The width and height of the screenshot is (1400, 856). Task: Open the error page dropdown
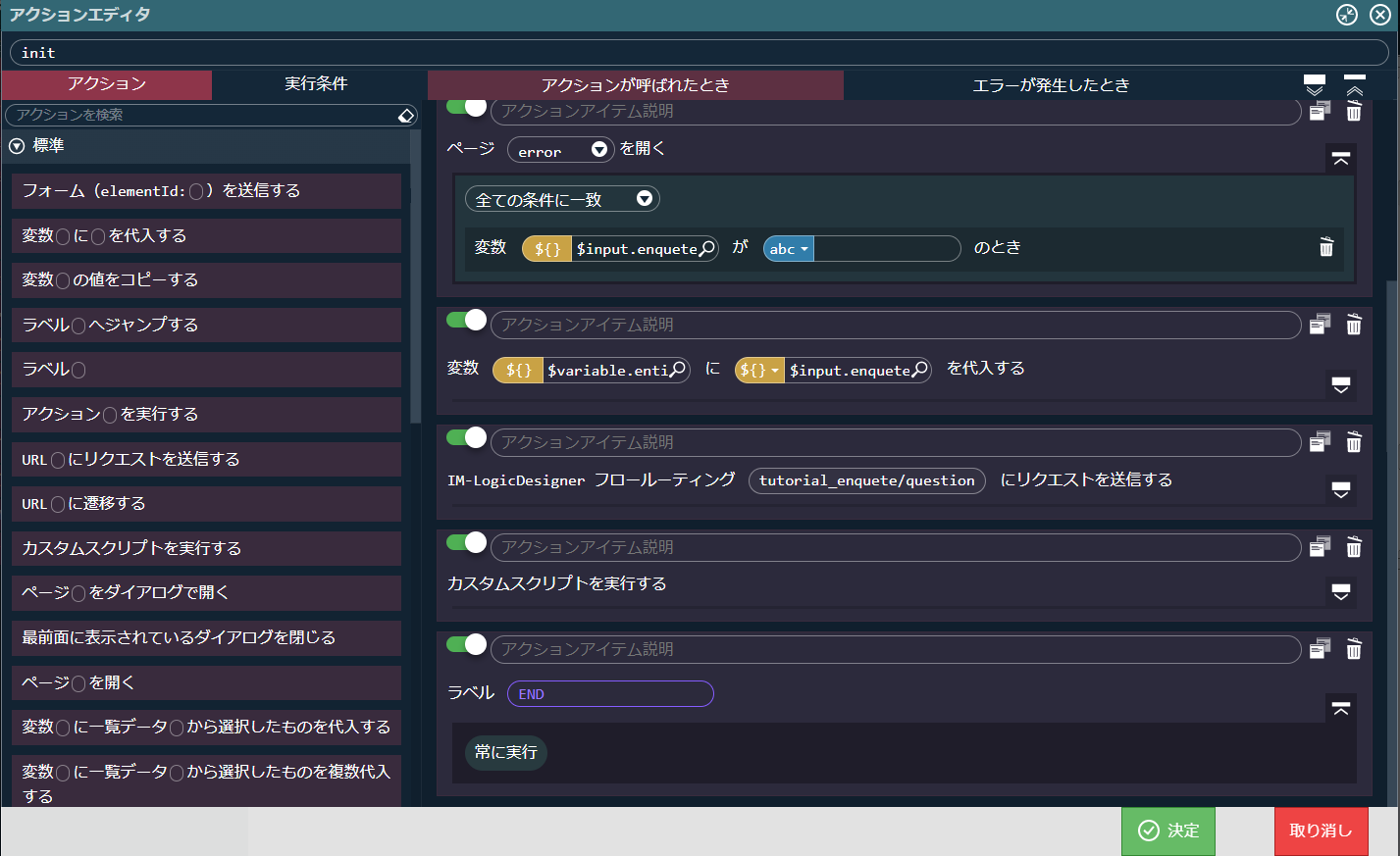(x=560, y=150)
